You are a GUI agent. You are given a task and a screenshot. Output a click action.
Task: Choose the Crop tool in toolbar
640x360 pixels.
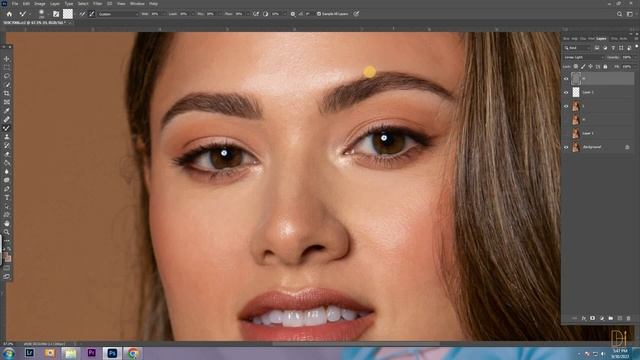pyautogui.click(x=7, y=93)
